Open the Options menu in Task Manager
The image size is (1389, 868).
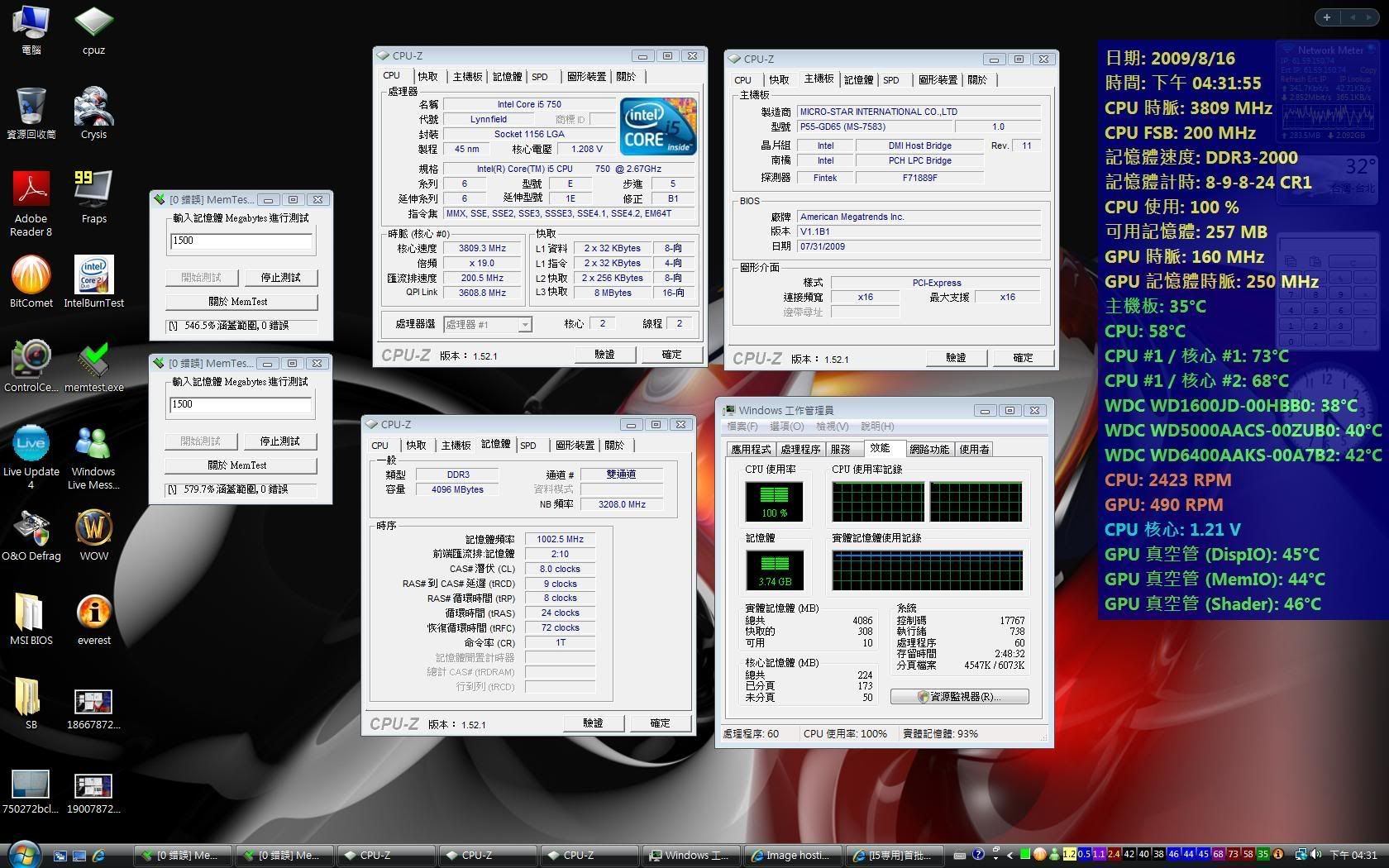[786, 427]
